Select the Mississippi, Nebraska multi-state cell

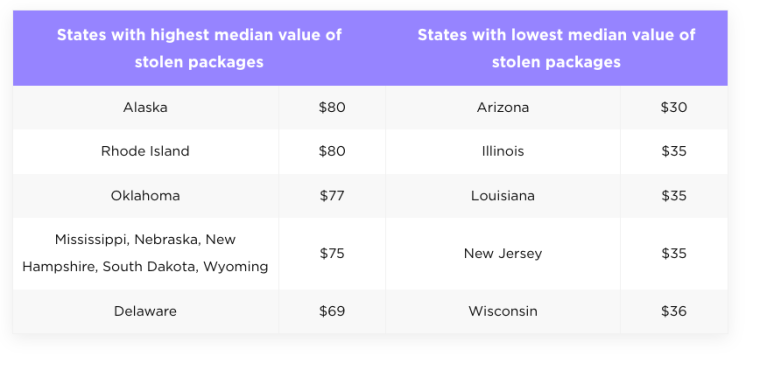point(145,253)
